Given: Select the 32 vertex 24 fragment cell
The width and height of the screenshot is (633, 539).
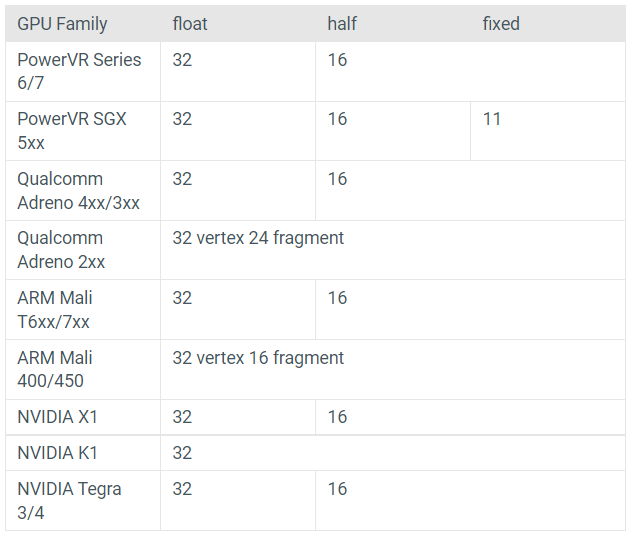Looking at the screenshot, I should 258,238.
